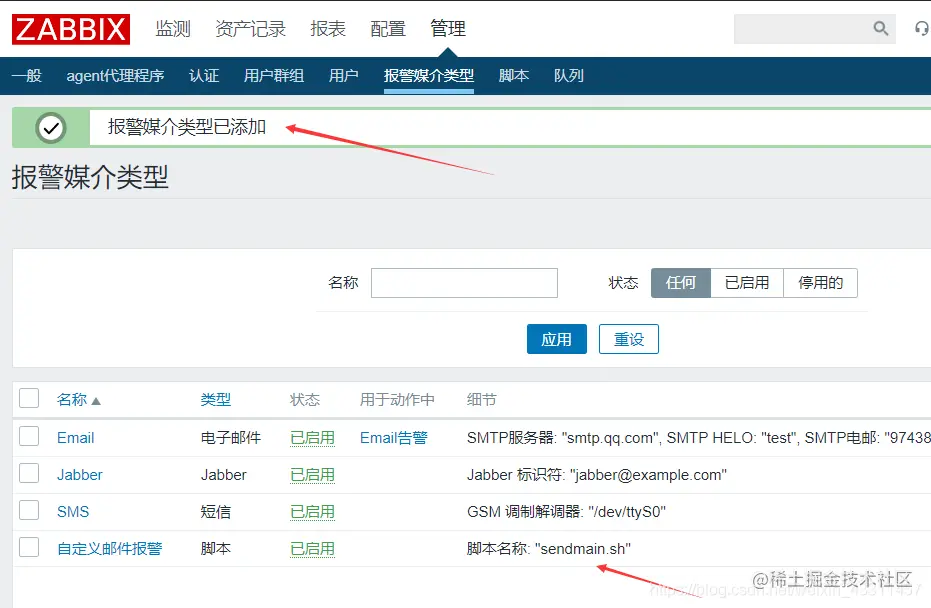The height and width of the screenshot is (608, 931).
Task: Go to the 认证 submenu
Action: (x=204, y=75)
